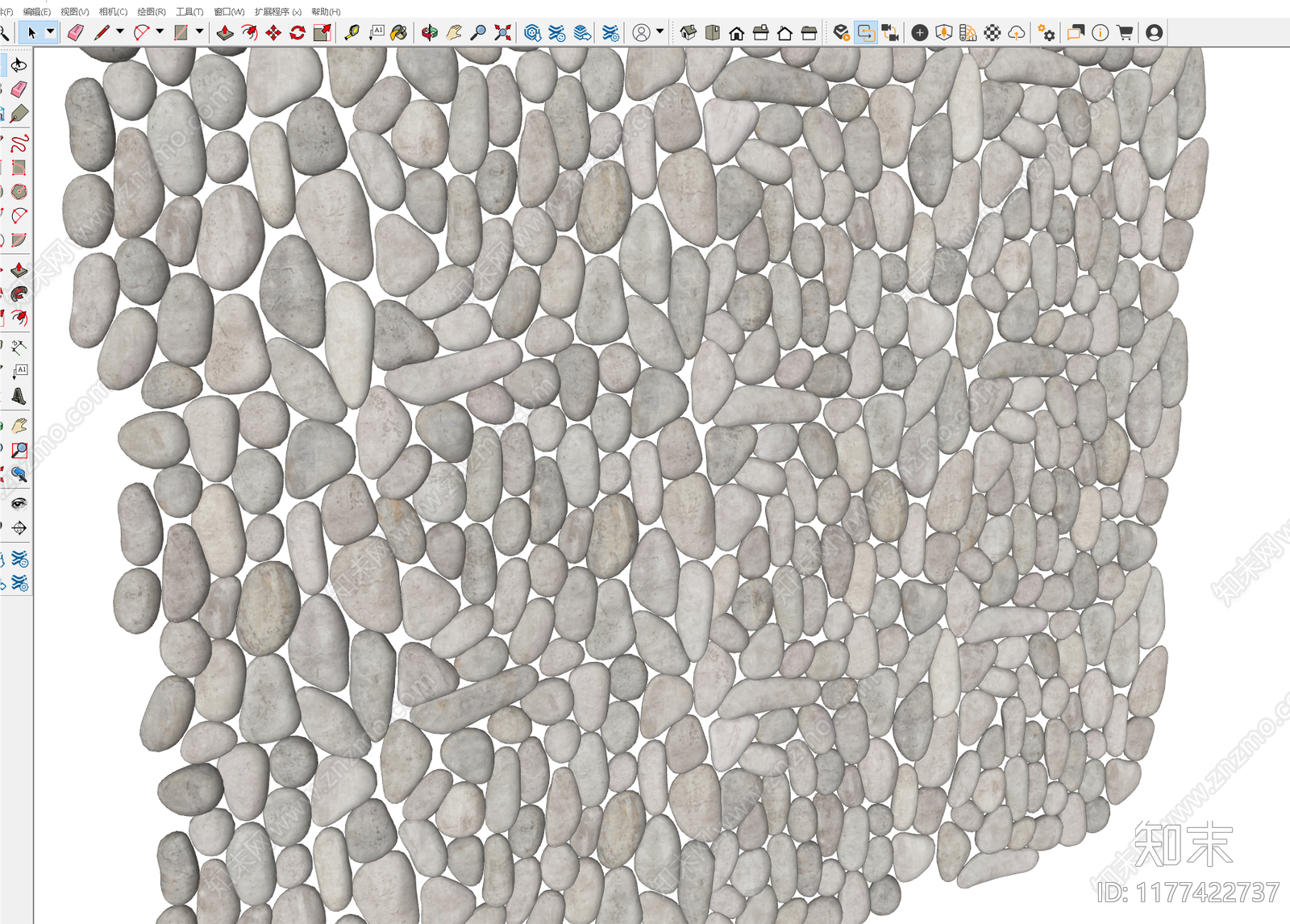Click Send to LayOut icon

pos(581,33)
